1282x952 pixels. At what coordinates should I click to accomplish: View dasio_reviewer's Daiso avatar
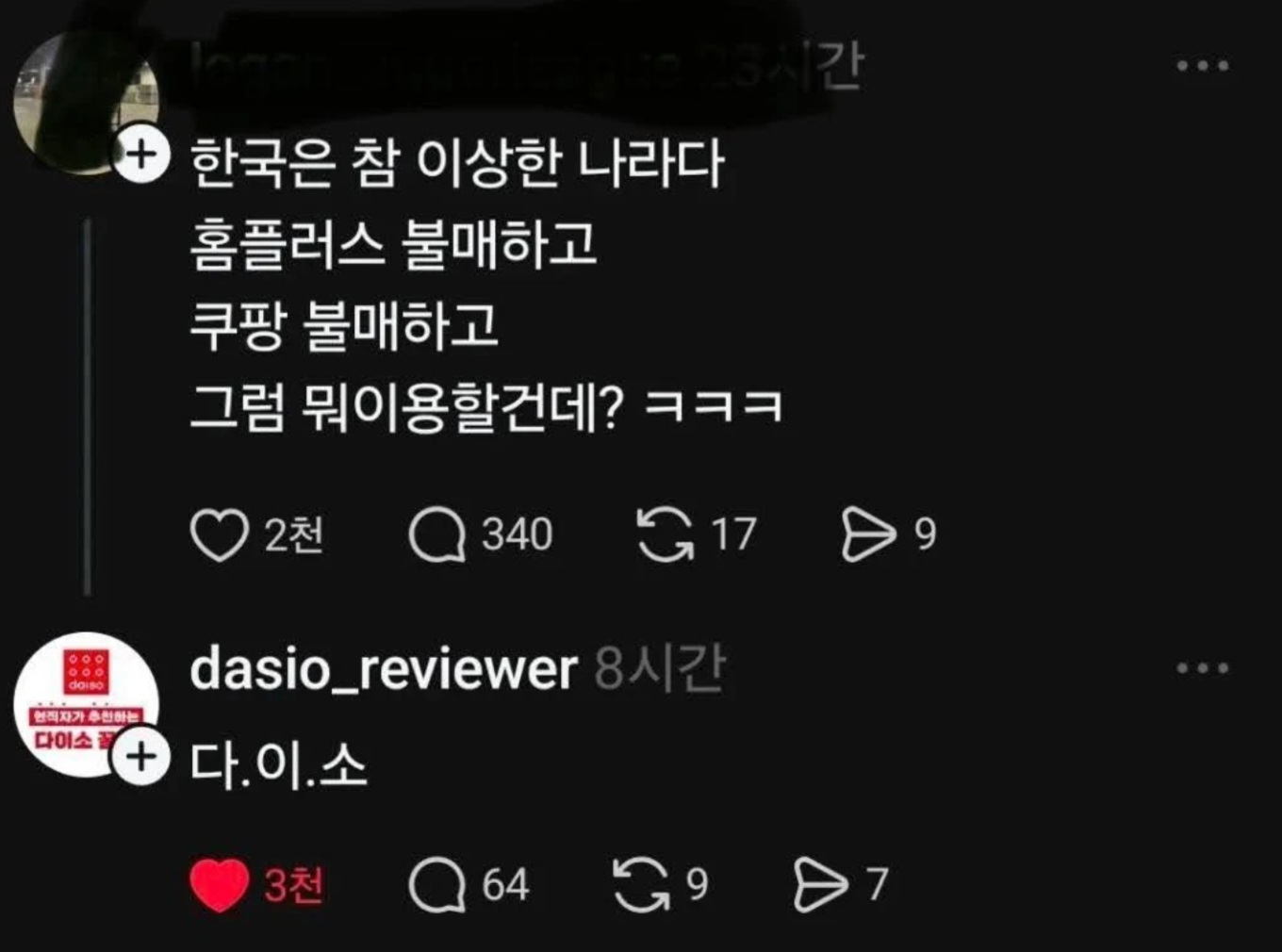point(86,705)
